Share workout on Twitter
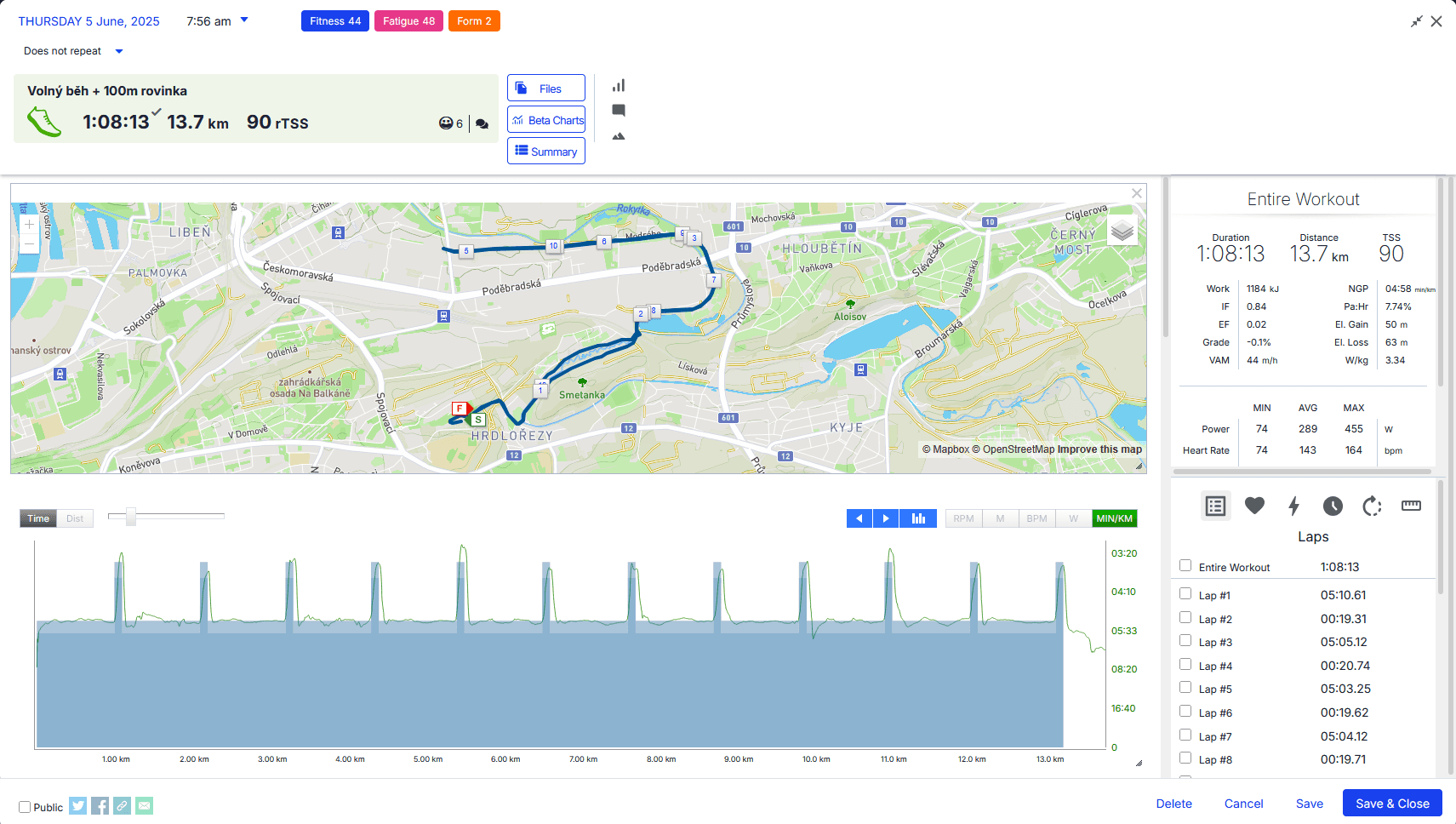The image size is (1456, 824). [78, 805]
